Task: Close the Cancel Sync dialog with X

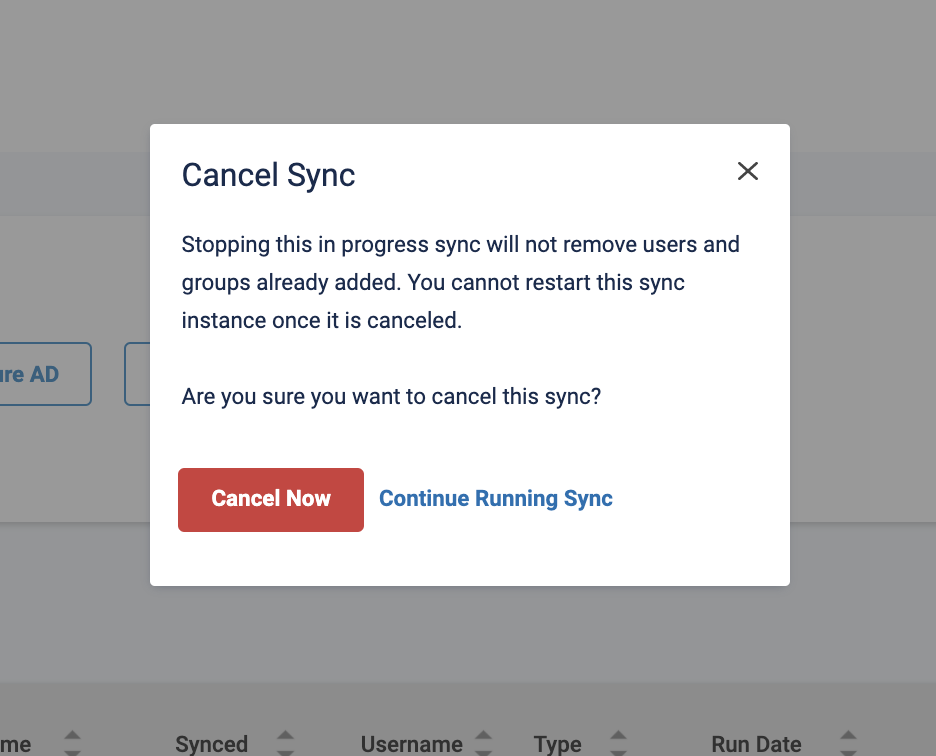Action: click(x=747, y=171)
